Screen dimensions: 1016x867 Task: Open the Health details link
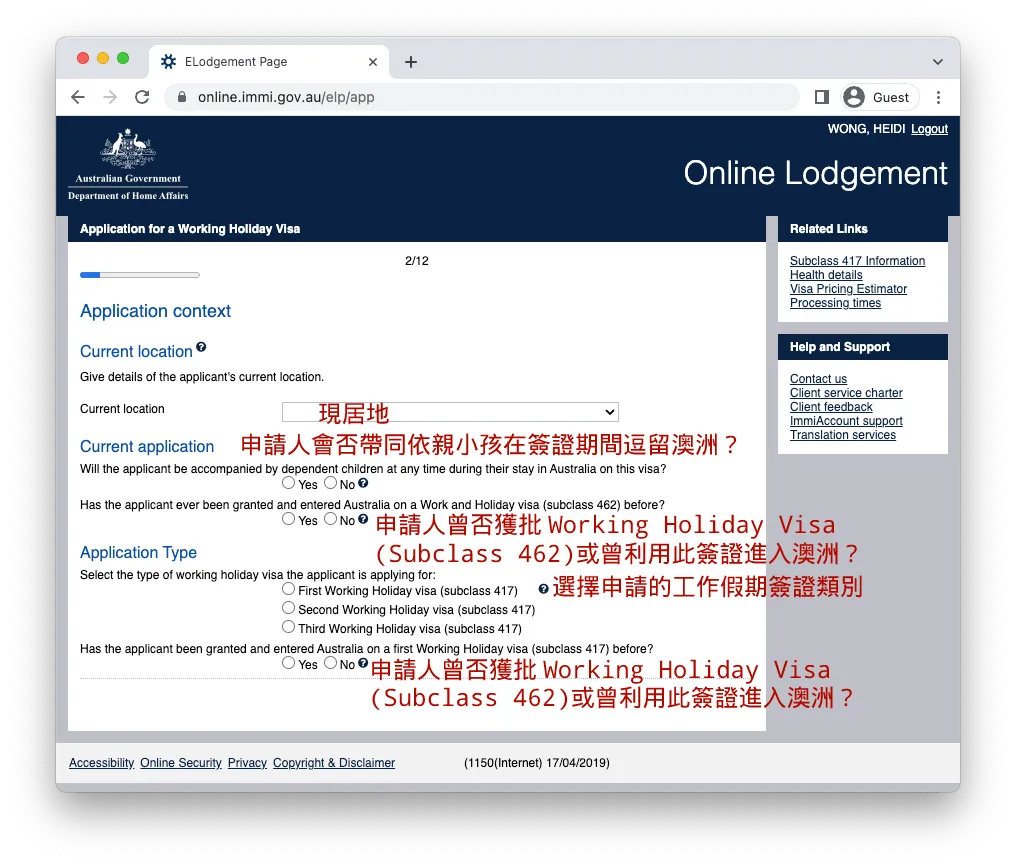click(826, 275)
